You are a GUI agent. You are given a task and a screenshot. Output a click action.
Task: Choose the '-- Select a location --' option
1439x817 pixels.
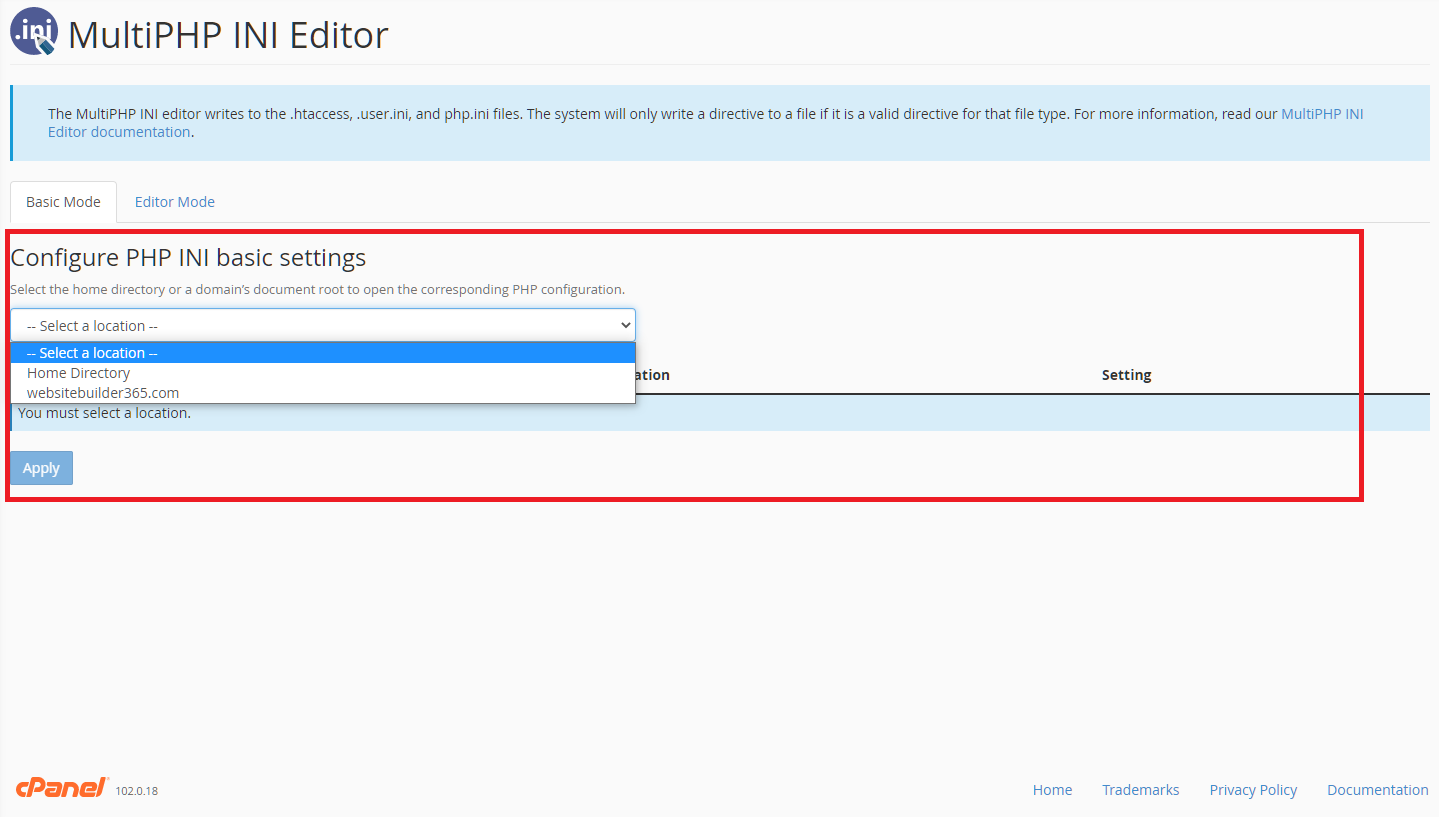coord(323,353)
